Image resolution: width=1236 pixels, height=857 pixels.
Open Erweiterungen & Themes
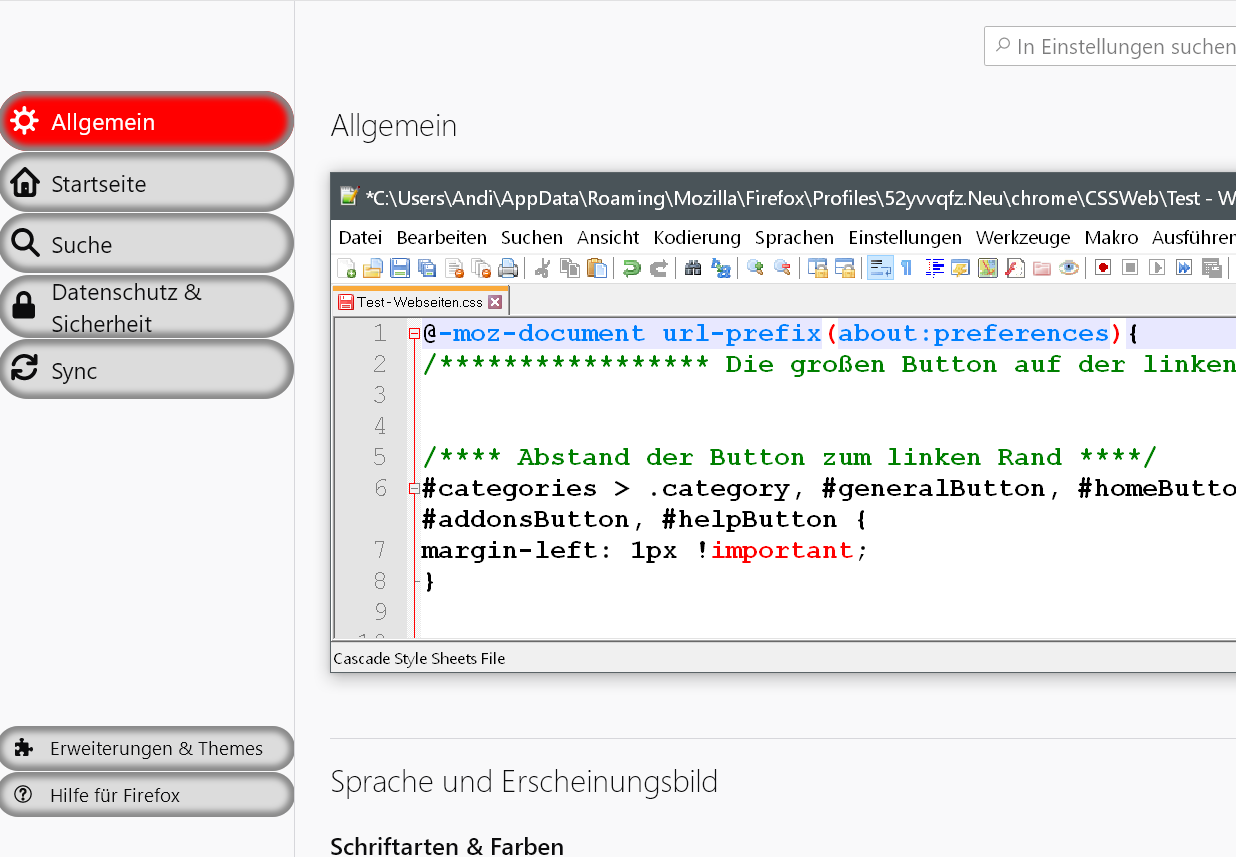coord(146,748)
